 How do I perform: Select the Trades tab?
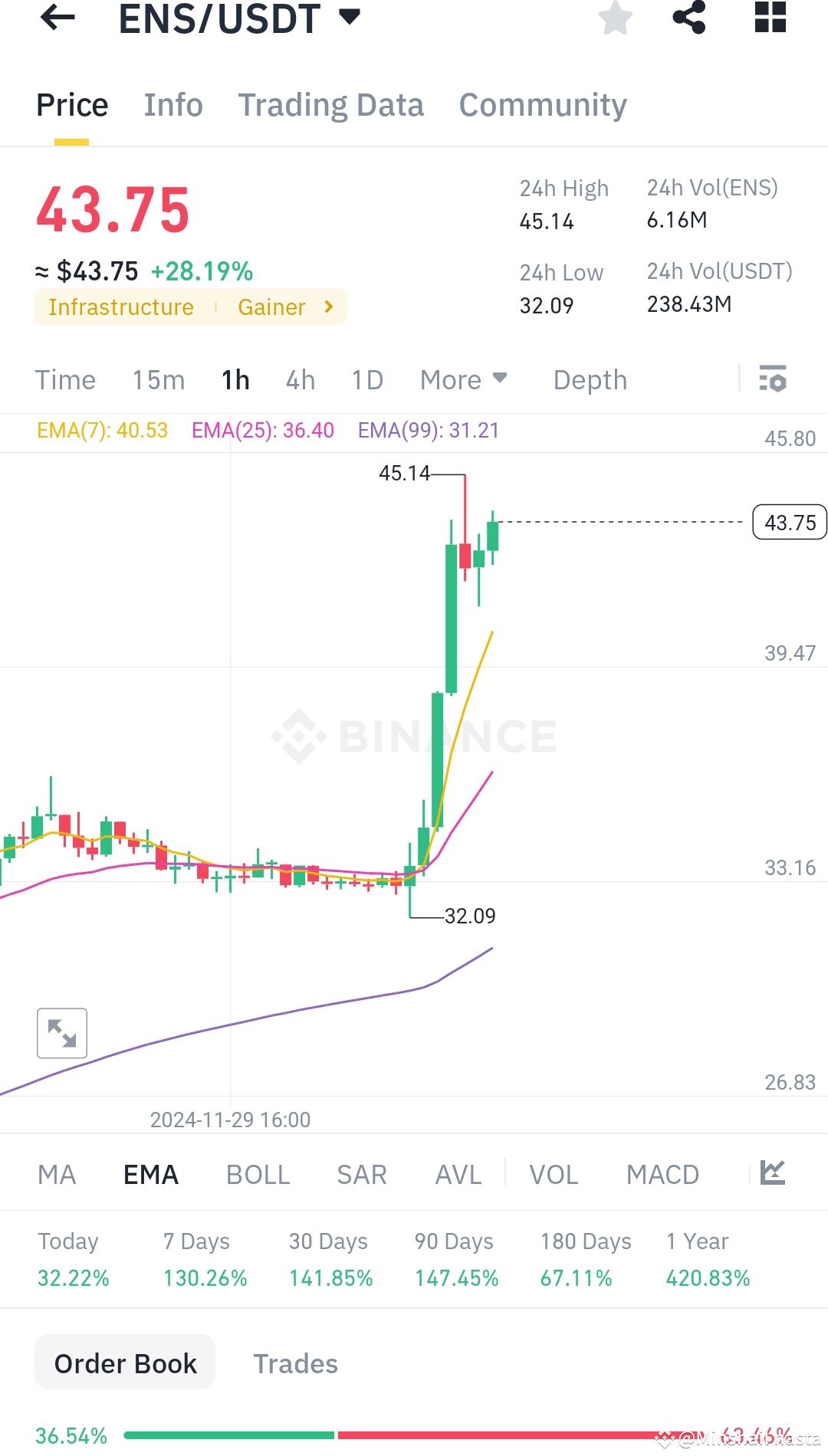click(x=296, y=1364)
